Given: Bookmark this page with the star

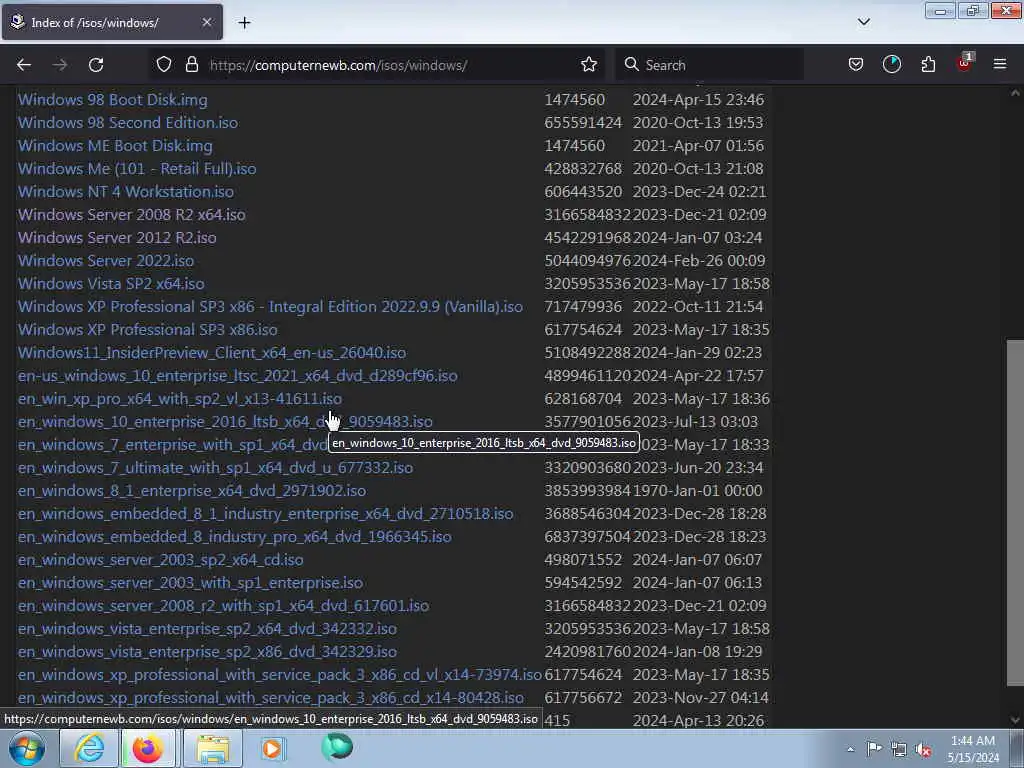Looking at the screenshot, I should pos(589,65).
